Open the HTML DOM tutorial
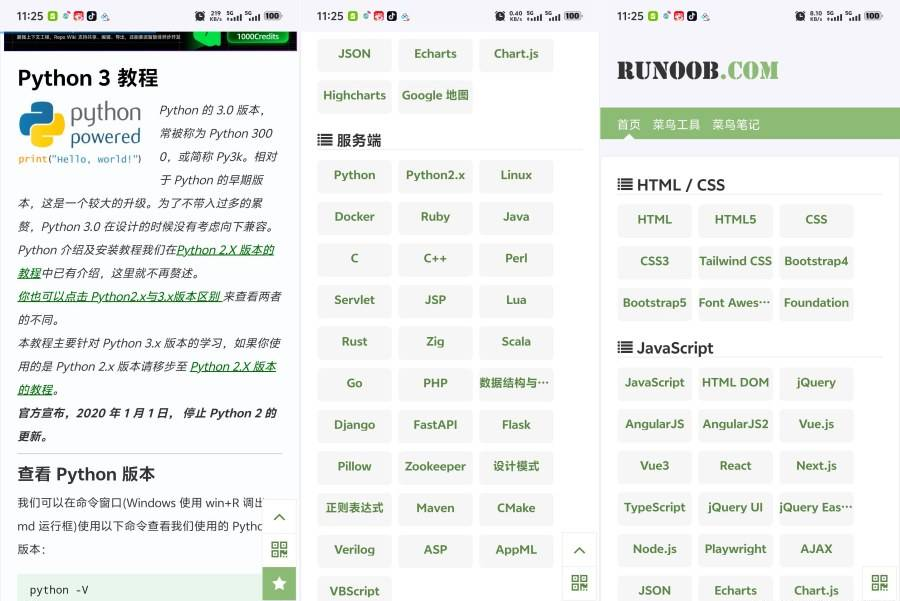The width and height of the screenshot is (900, 601). [x=735, y=383]
